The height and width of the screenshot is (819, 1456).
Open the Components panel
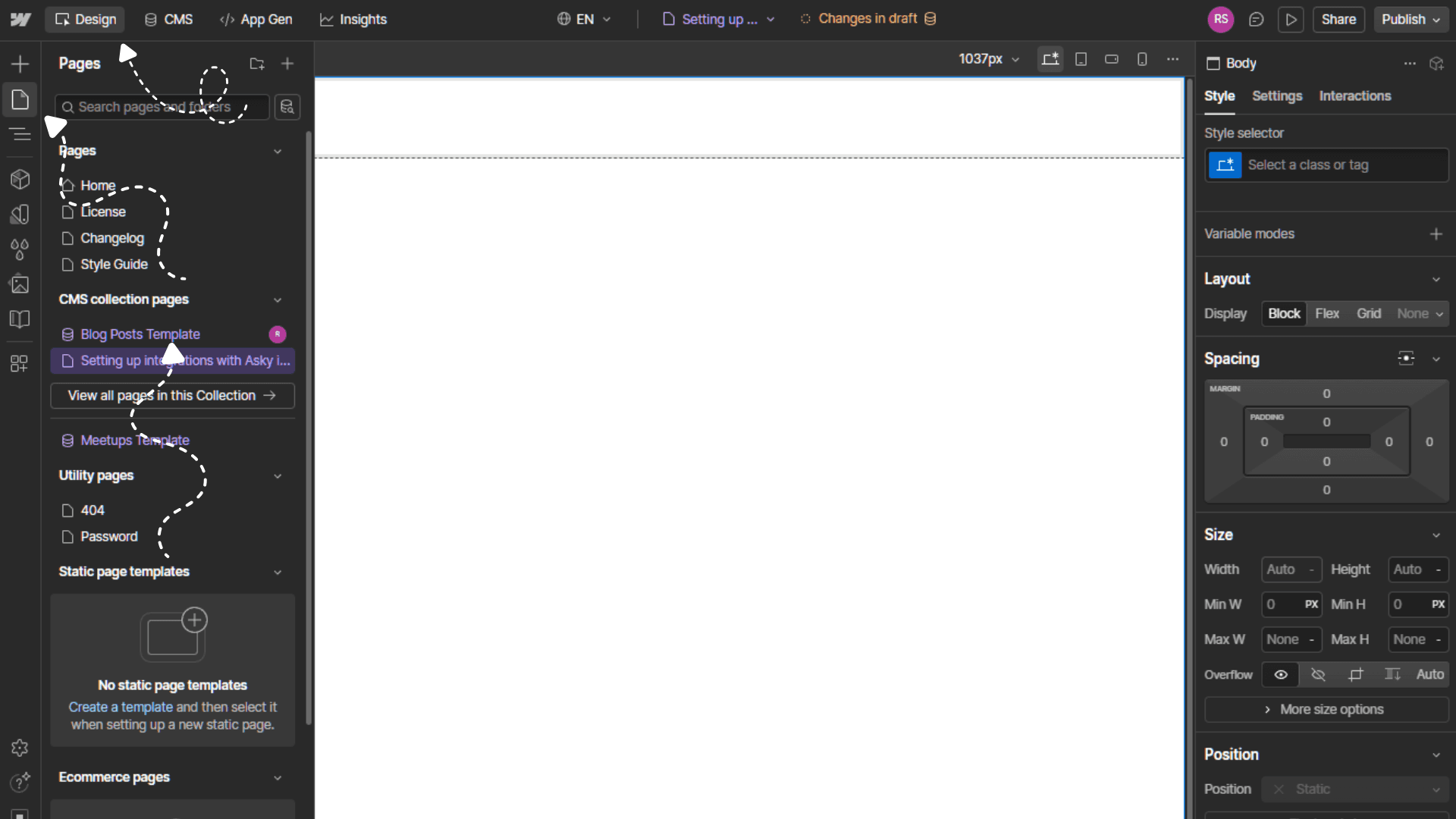tap(19, 179)
